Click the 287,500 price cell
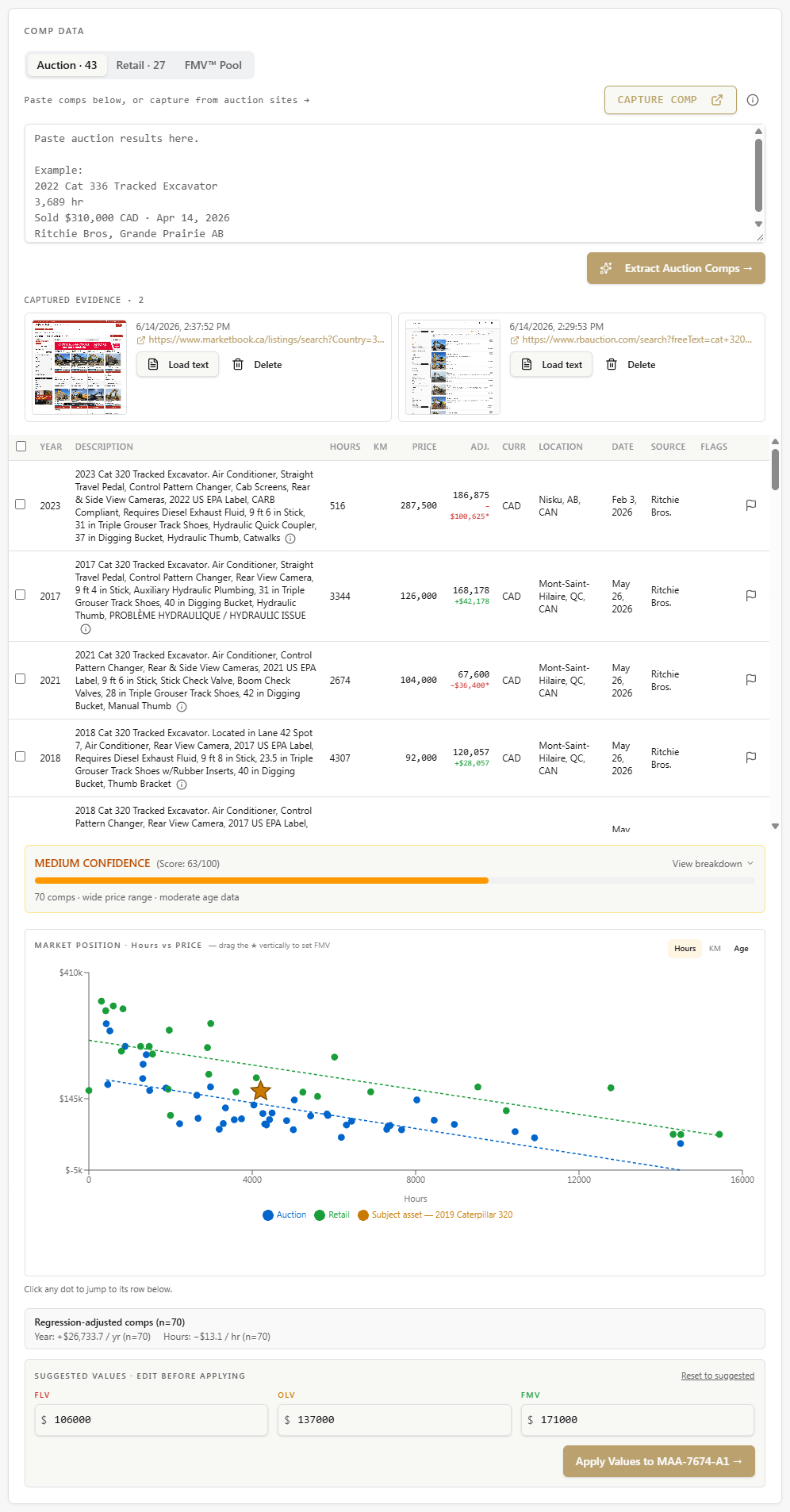790x1512 pixels. pos(419,505)
